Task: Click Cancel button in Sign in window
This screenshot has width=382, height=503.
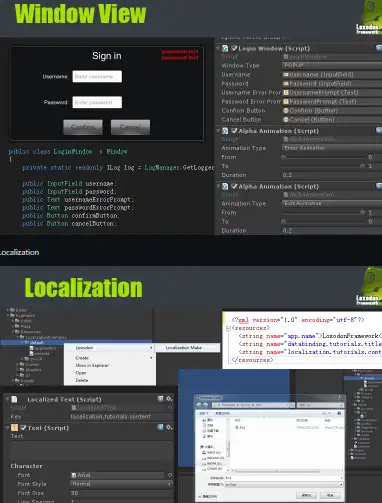Action: (130, 127)
